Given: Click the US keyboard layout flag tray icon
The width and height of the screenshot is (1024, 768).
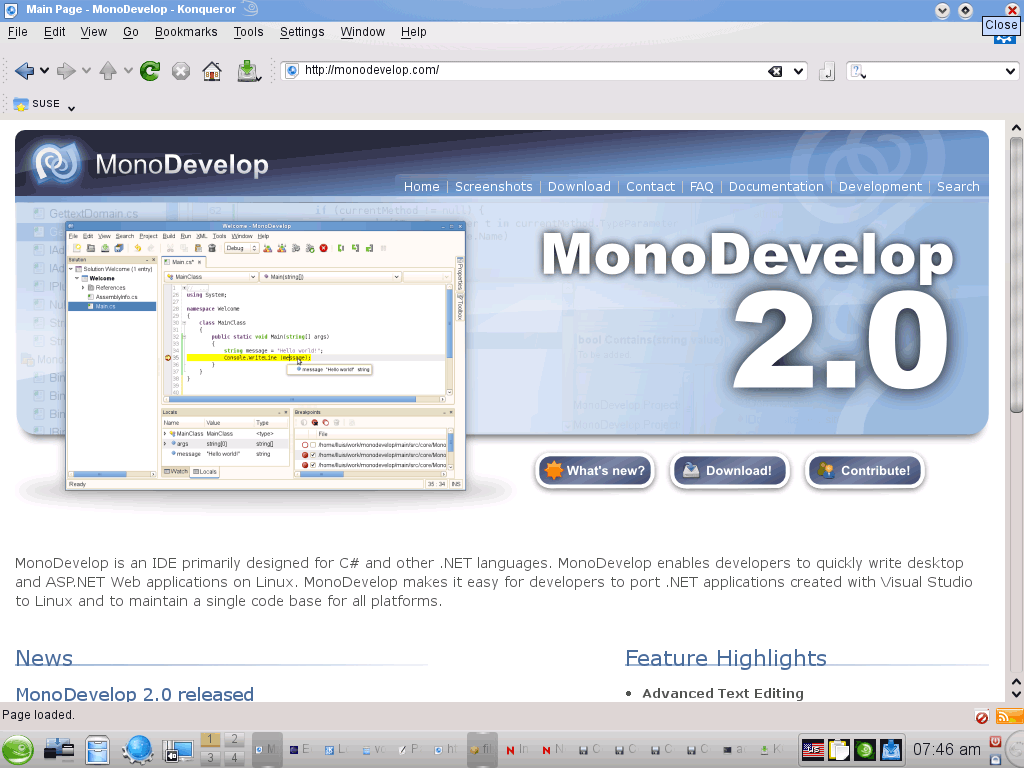Looking at the screenshot, I should tap(813, 750).
